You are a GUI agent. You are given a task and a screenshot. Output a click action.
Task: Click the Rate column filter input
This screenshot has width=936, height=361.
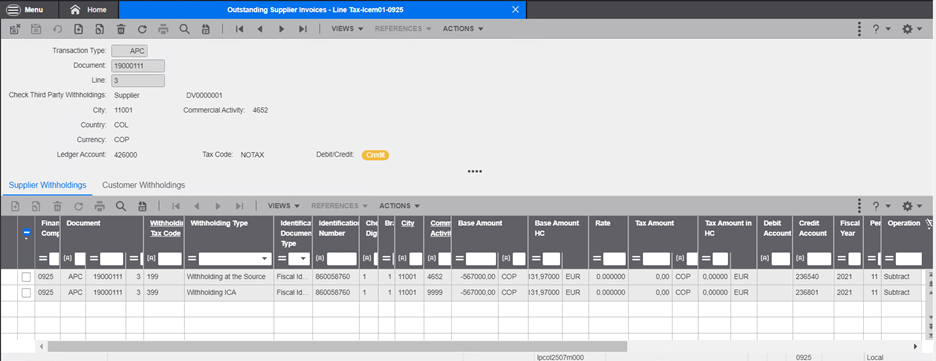614,259
